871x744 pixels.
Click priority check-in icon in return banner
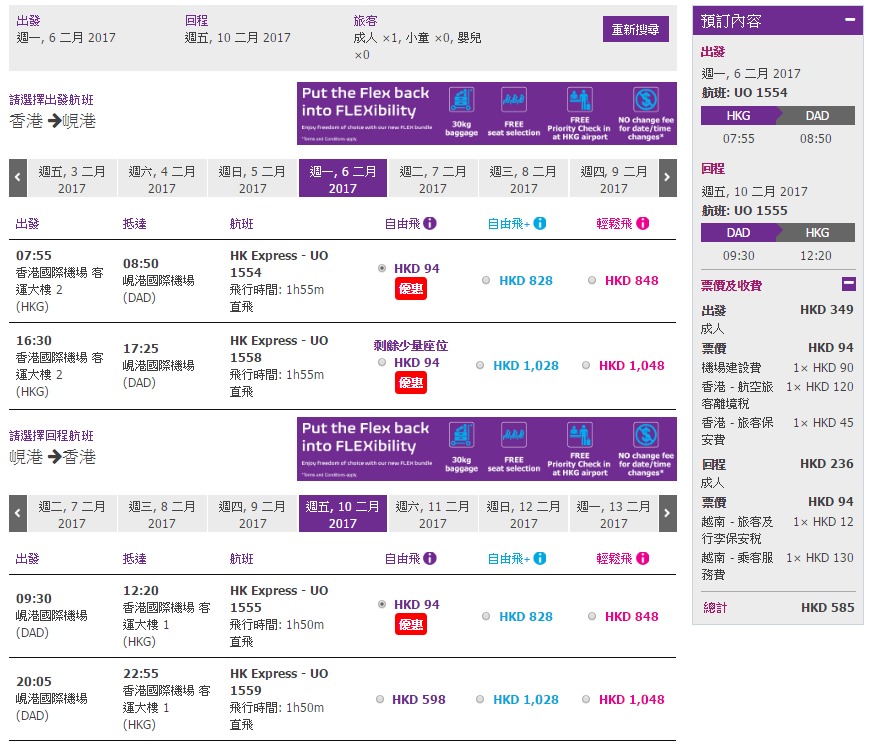pos(579,436)
